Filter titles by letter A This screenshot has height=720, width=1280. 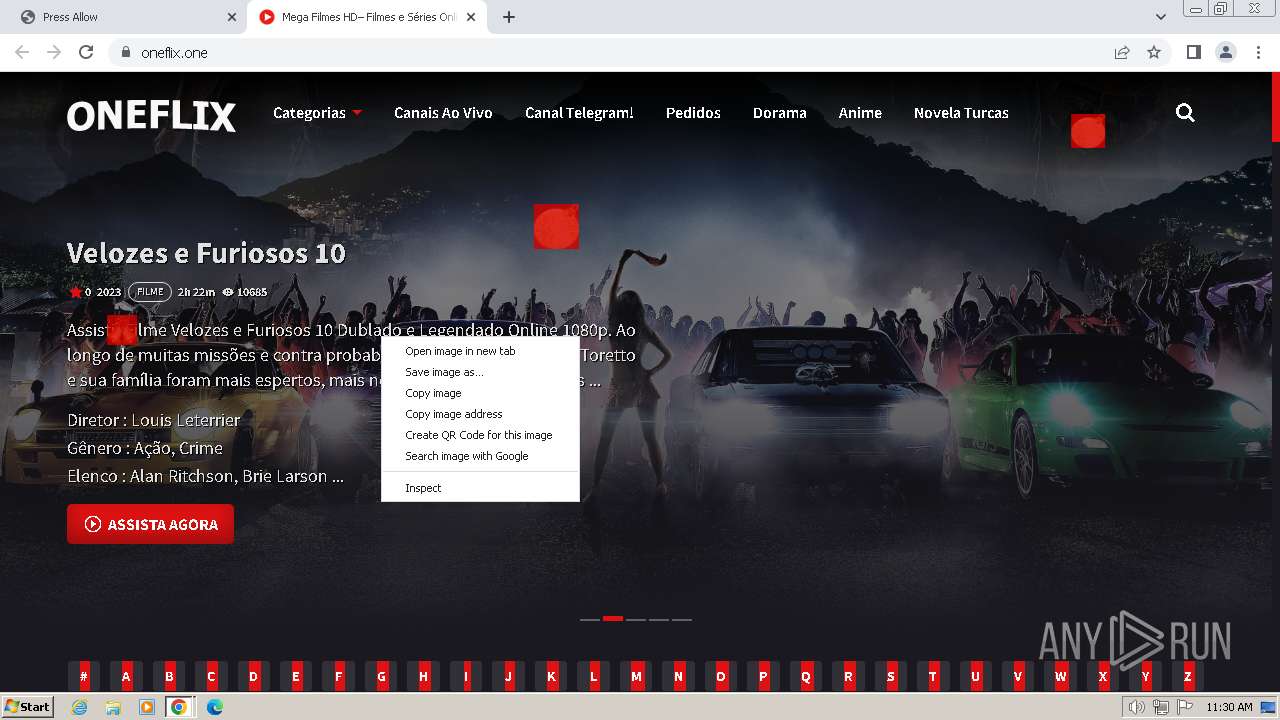tap(126, 676)
